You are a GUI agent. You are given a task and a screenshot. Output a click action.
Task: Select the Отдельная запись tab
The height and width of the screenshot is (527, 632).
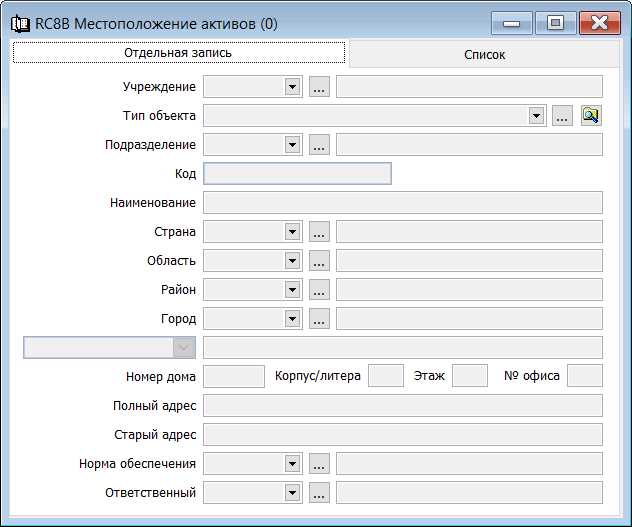point(178,53)
